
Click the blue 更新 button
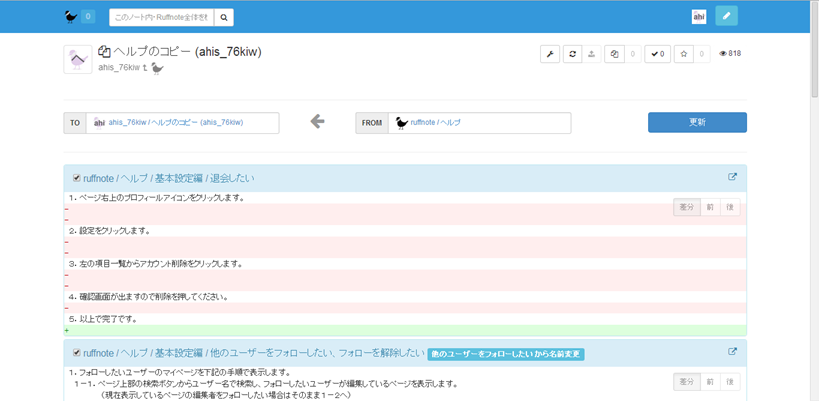(x=697, y=122)
